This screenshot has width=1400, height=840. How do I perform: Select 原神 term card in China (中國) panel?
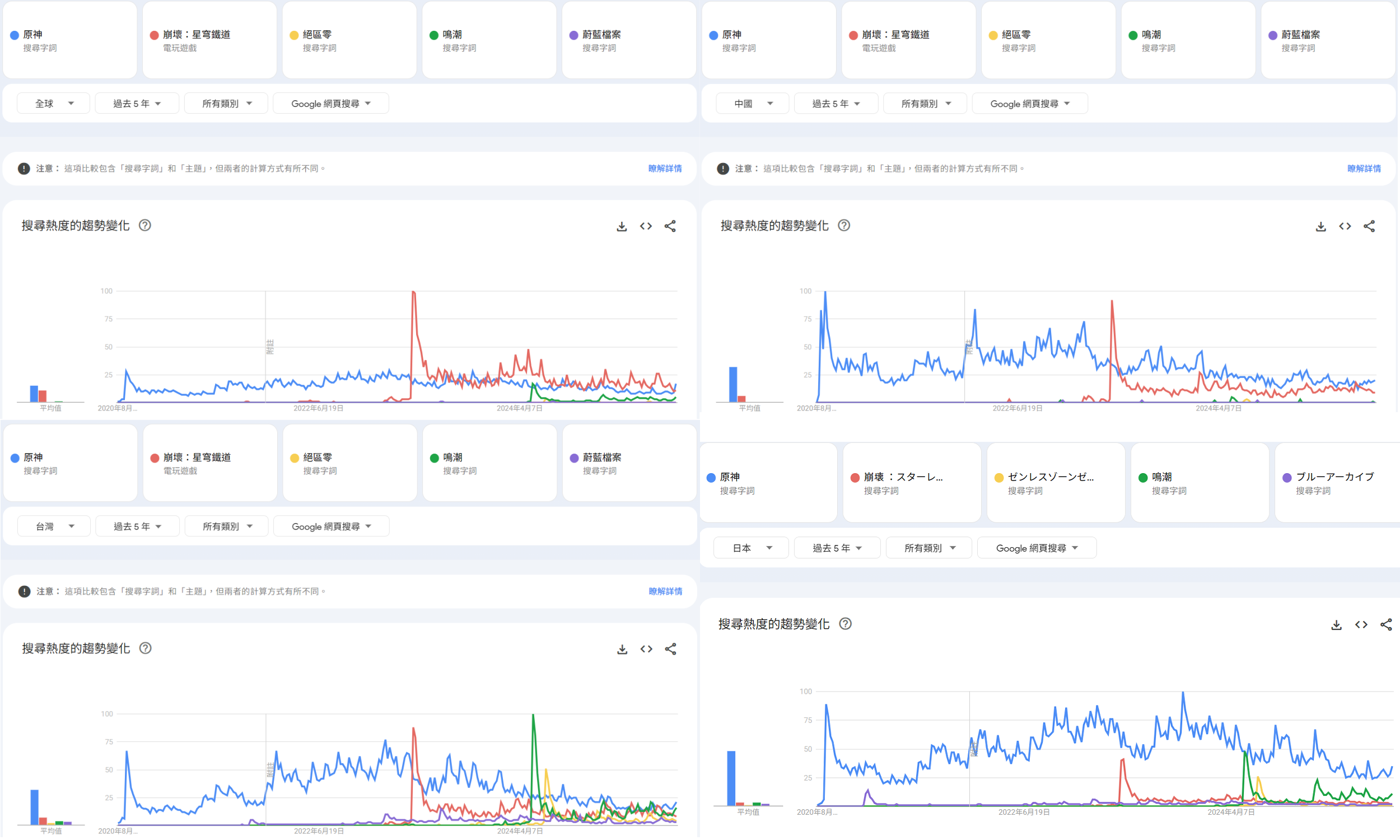click(768, 40)
